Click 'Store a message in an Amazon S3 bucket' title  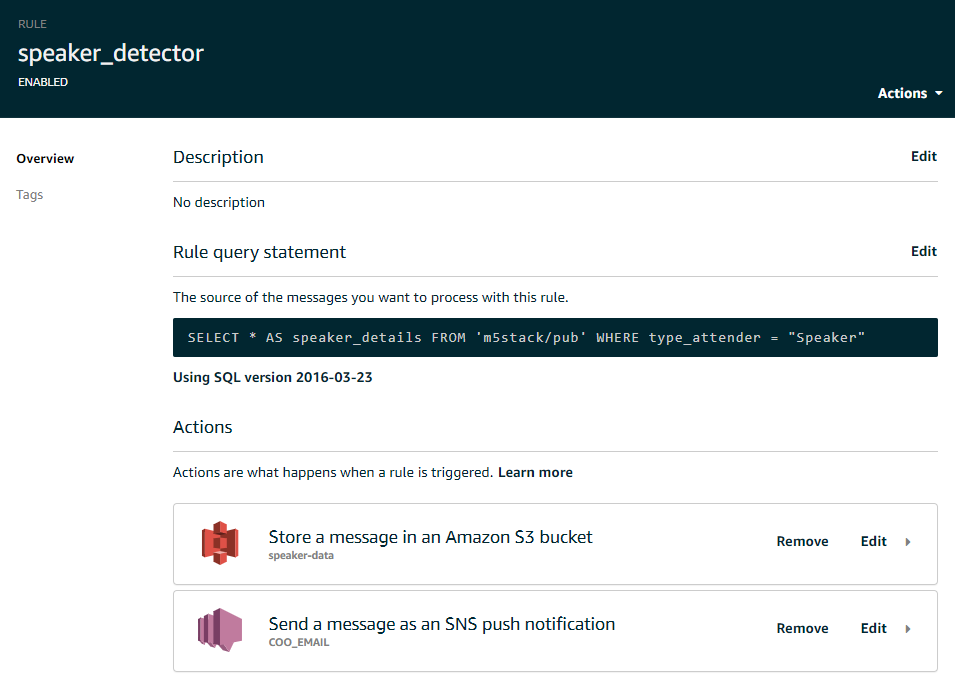coord(430,537)
